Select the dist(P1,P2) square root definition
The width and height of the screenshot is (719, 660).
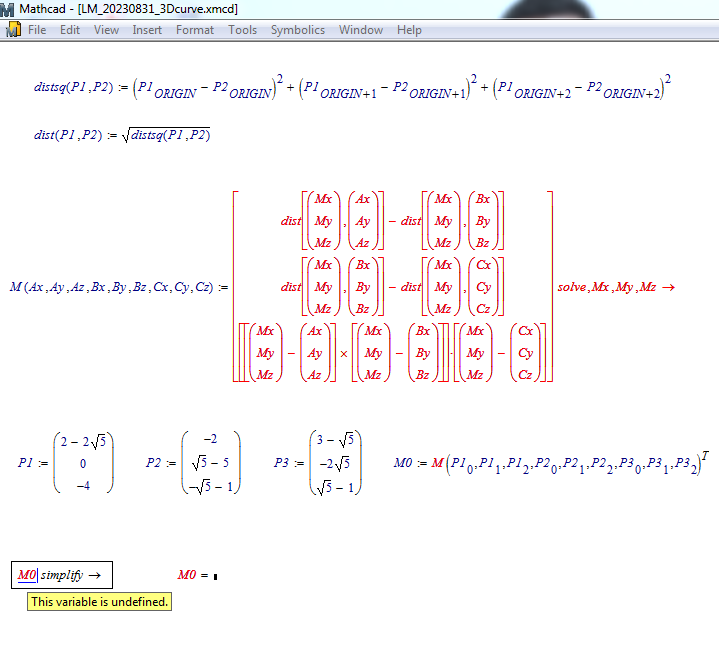pos(122,135)
